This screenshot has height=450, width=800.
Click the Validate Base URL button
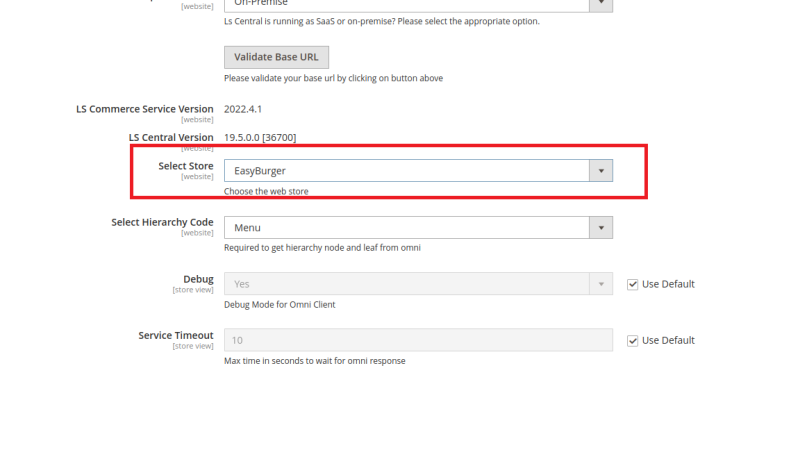276,57
